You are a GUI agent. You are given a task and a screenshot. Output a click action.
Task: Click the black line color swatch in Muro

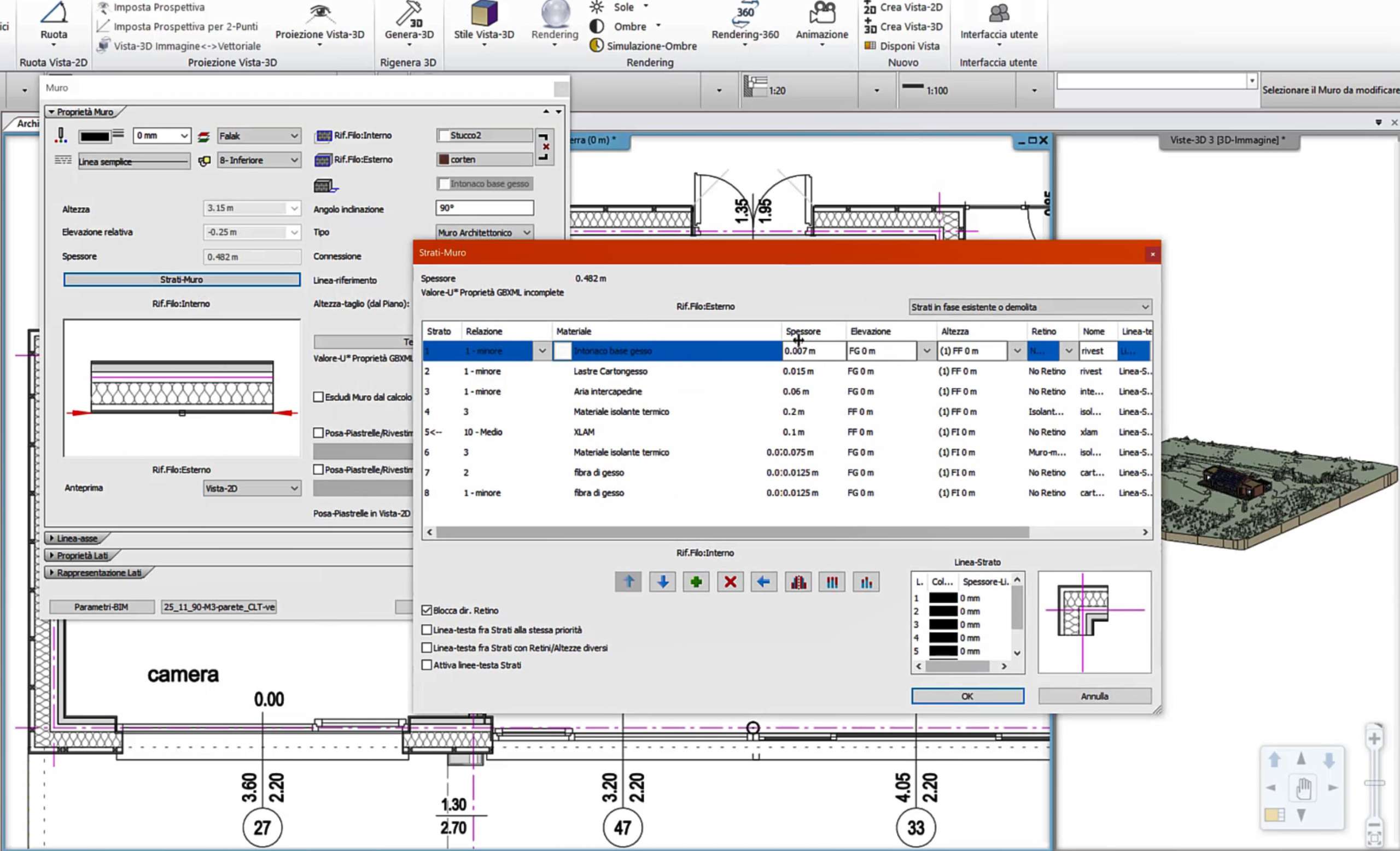point(95,136)
